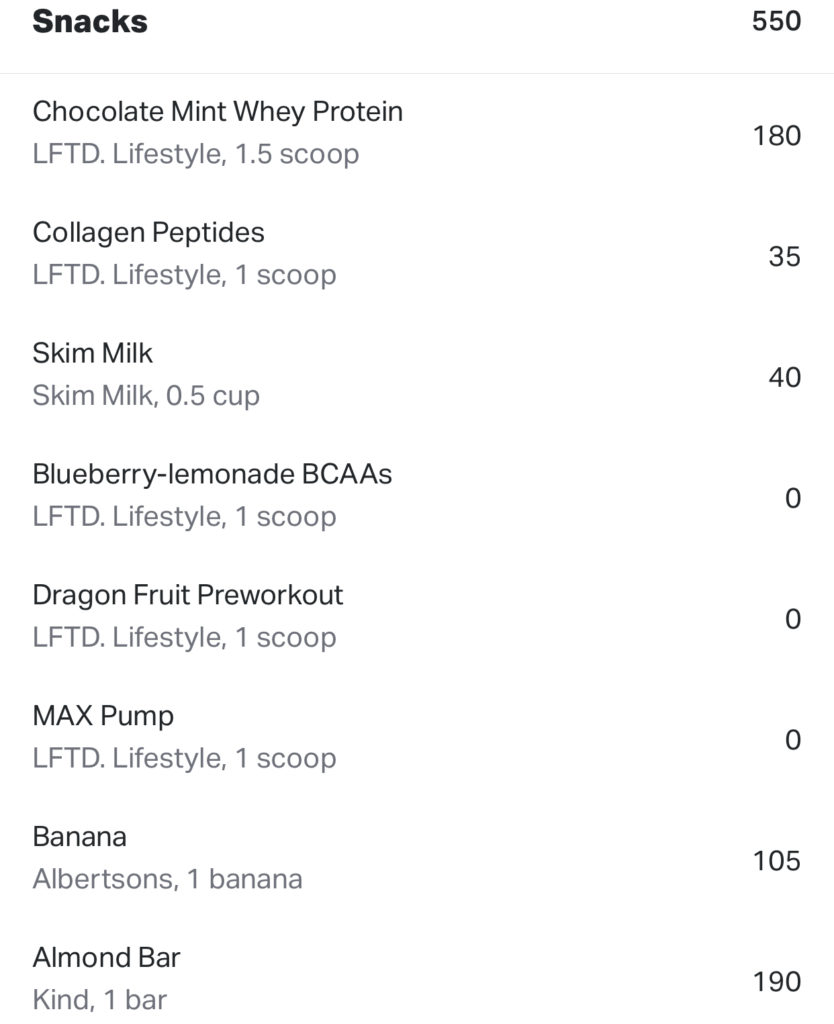
Task: Open Dragon Fruit Preworkout entry
Action: (x=417, y=617)
